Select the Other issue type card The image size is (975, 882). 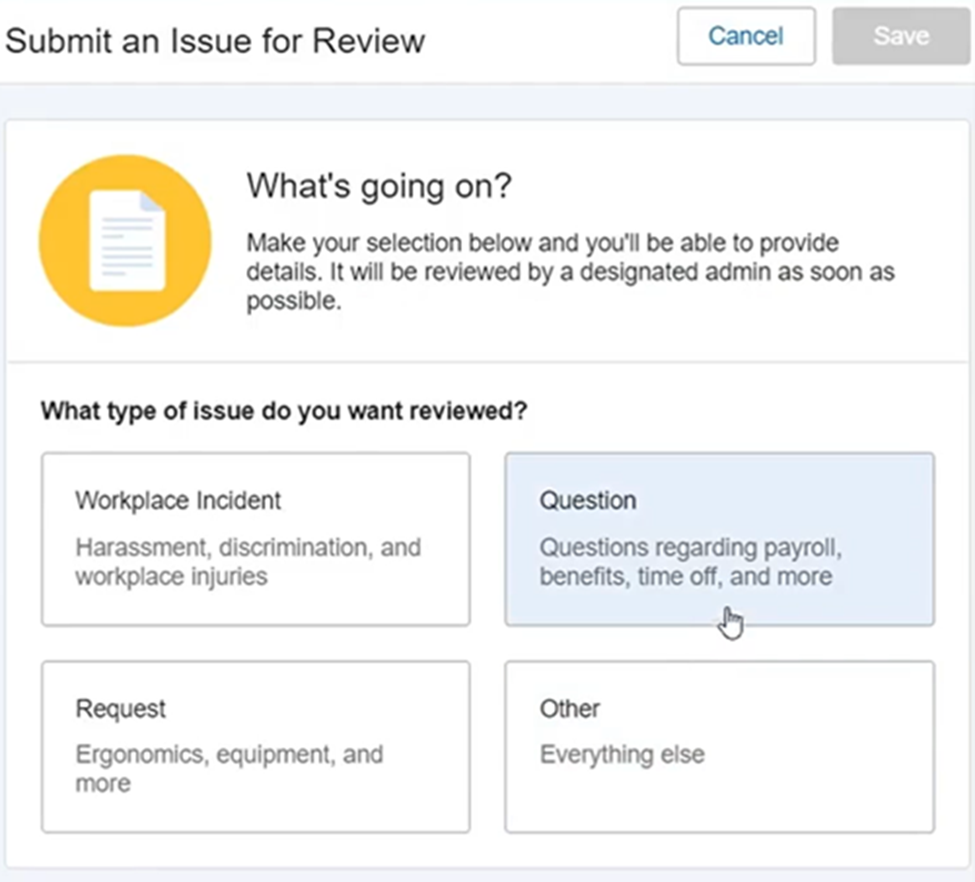(719, 746)
